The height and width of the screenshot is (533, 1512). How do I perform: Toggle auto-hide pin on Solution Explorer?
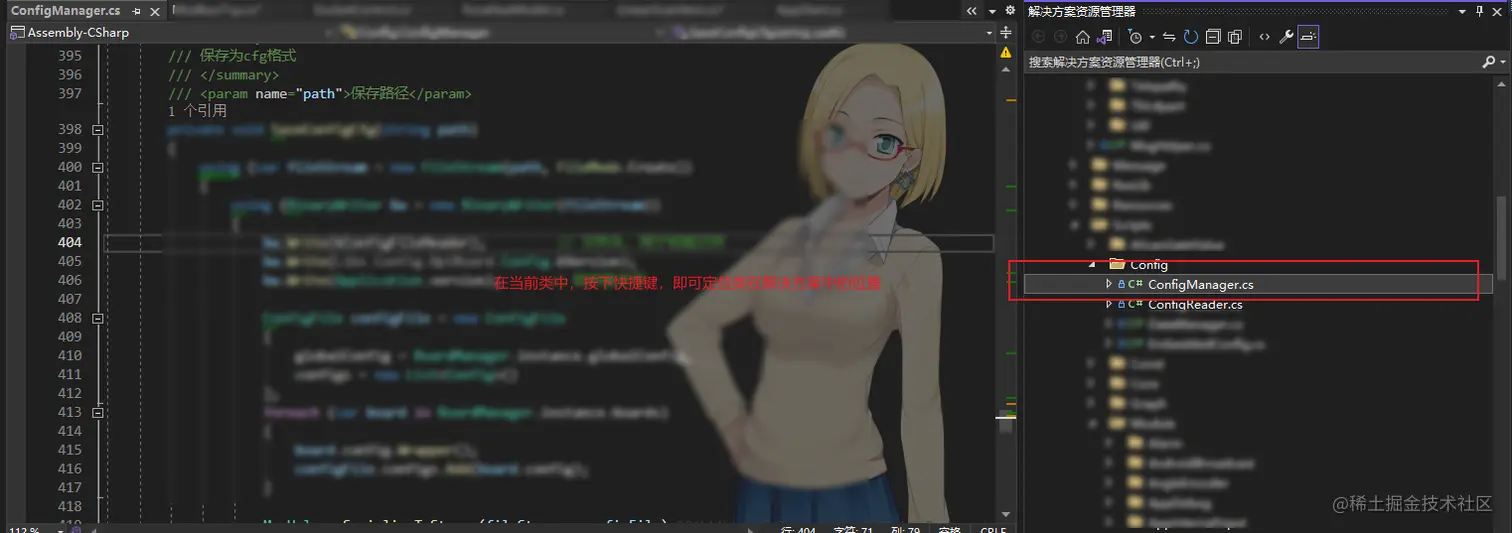1480,11
